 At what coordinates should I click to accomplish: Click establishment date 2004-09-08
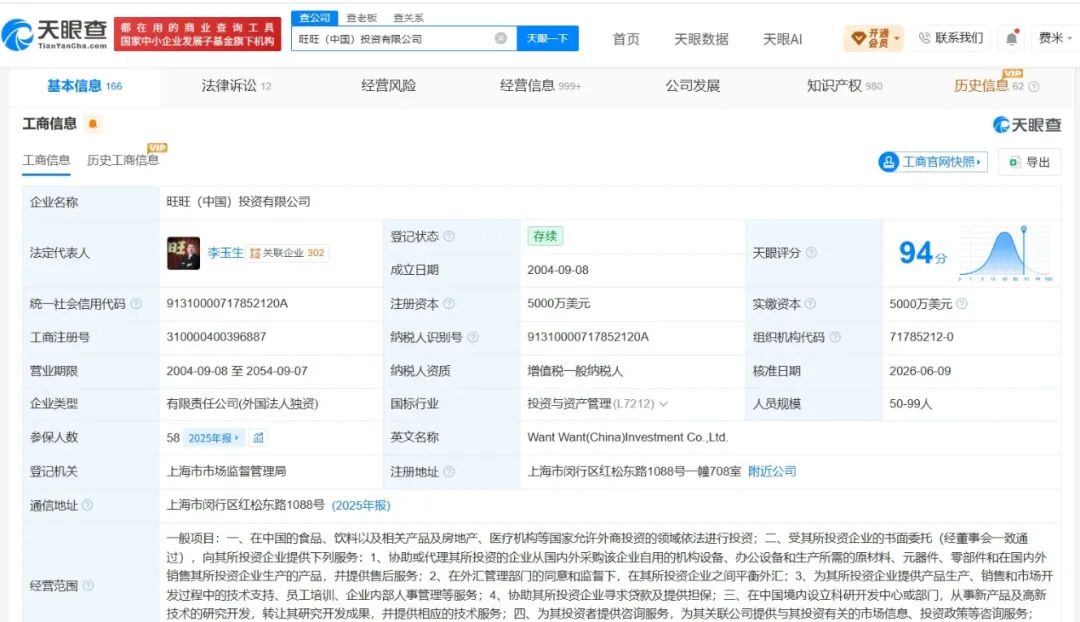[x=558, y=270]
